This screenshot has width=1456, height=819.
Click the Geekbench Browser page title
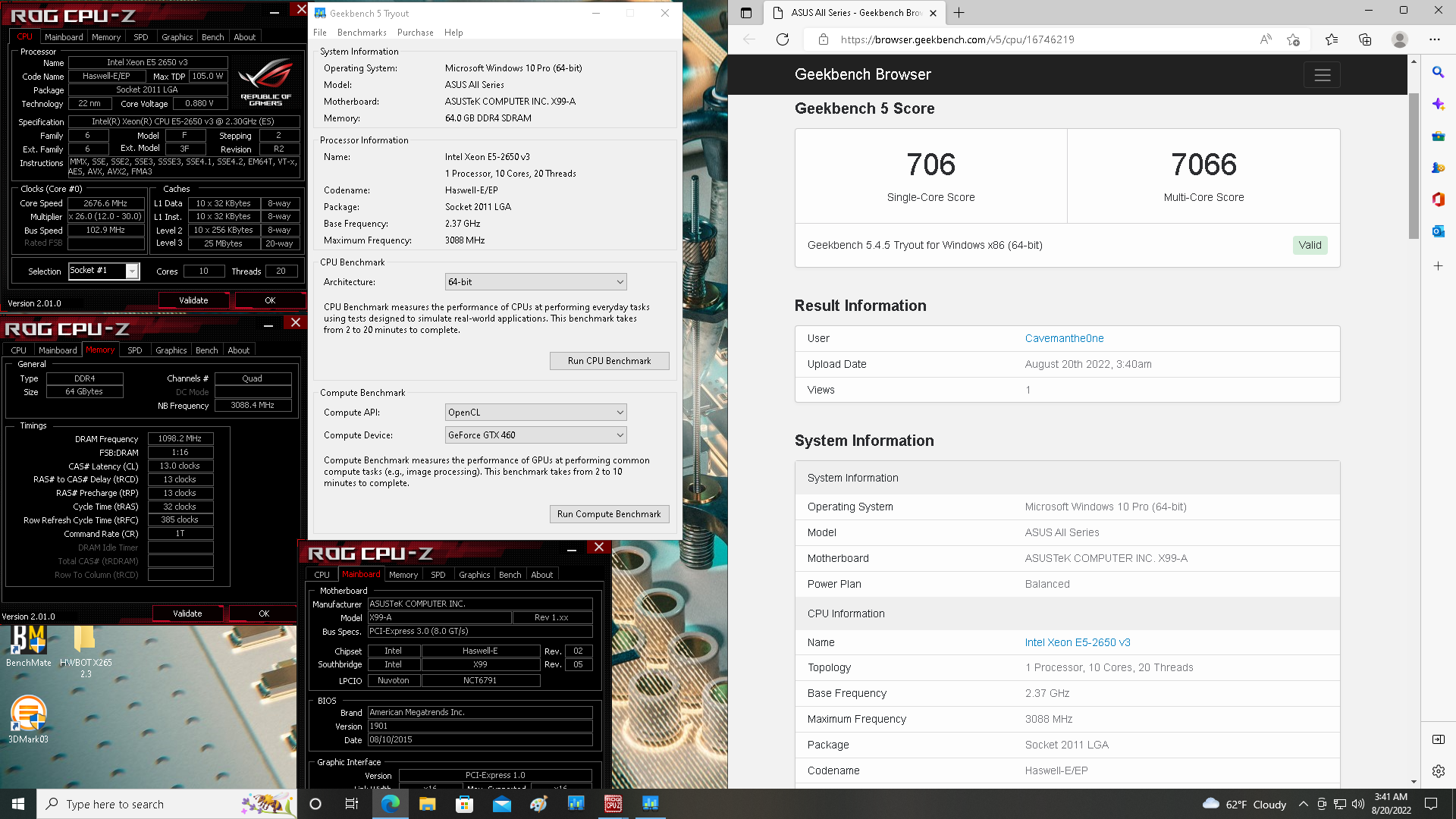(x=862, y=74)
